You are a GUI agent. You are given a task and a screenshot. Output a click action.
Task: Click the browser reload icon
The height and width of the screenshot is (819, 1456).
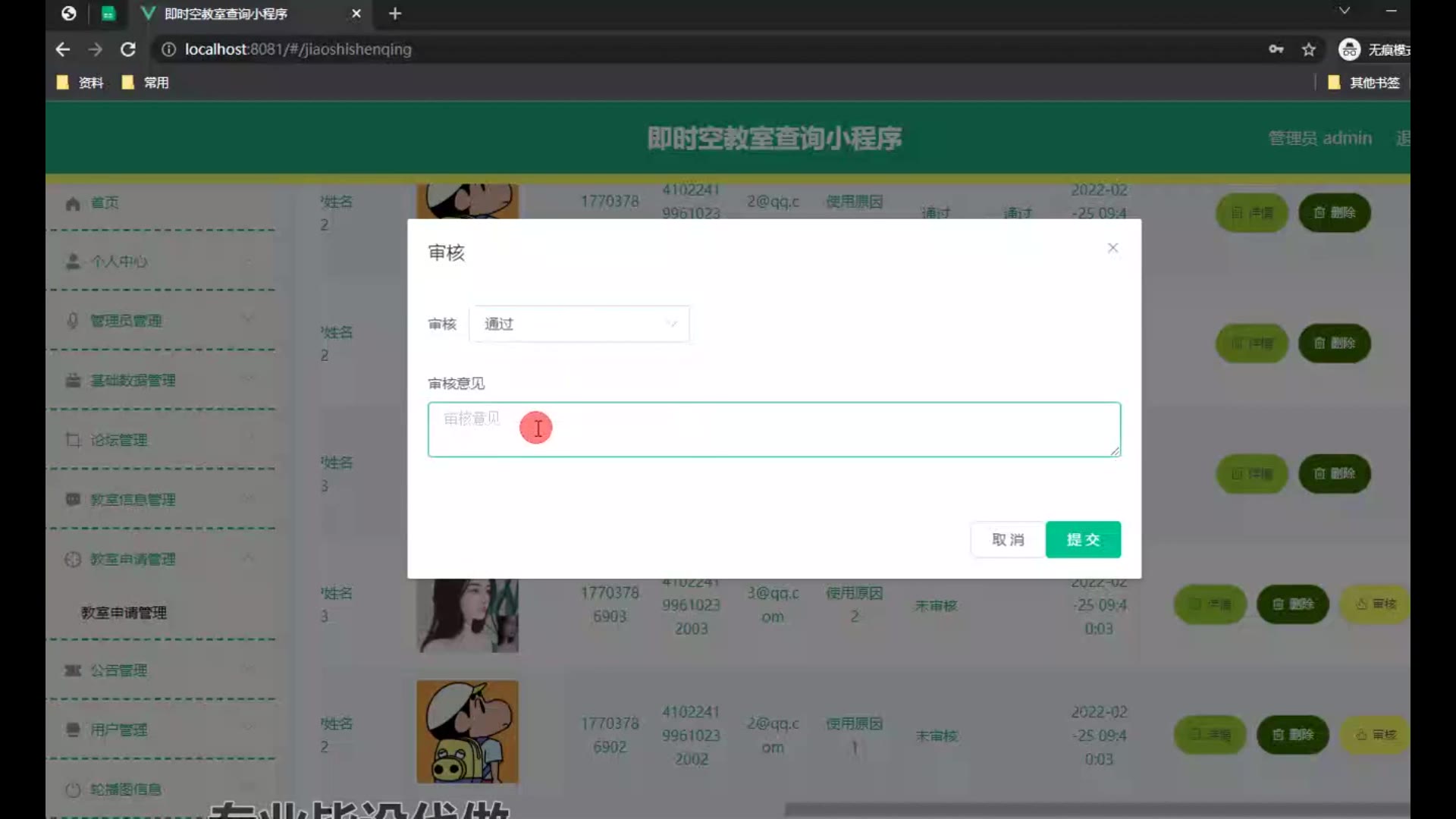128,49
